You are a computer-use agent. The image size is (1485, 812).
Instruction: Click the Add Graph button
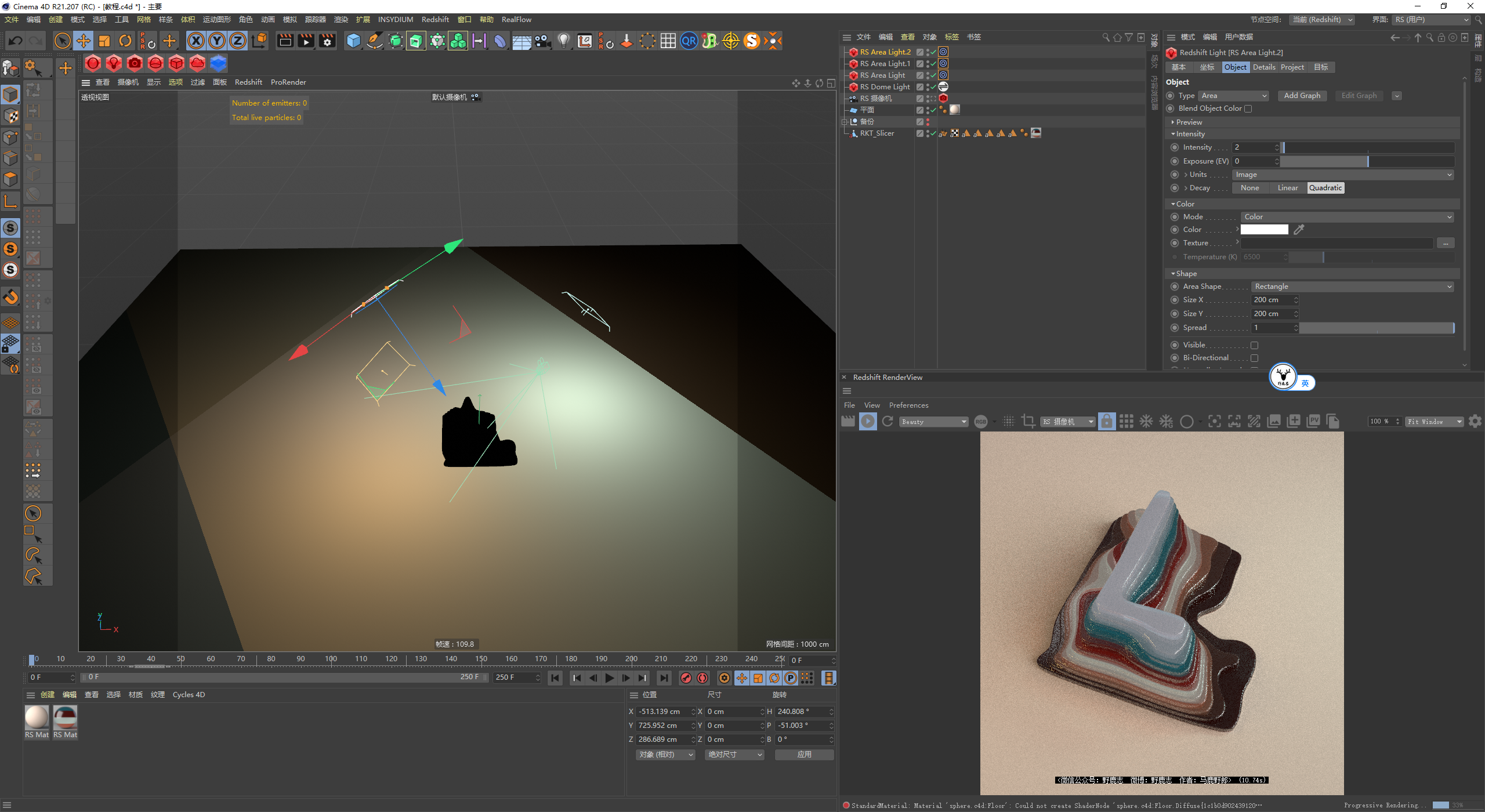1302,96
